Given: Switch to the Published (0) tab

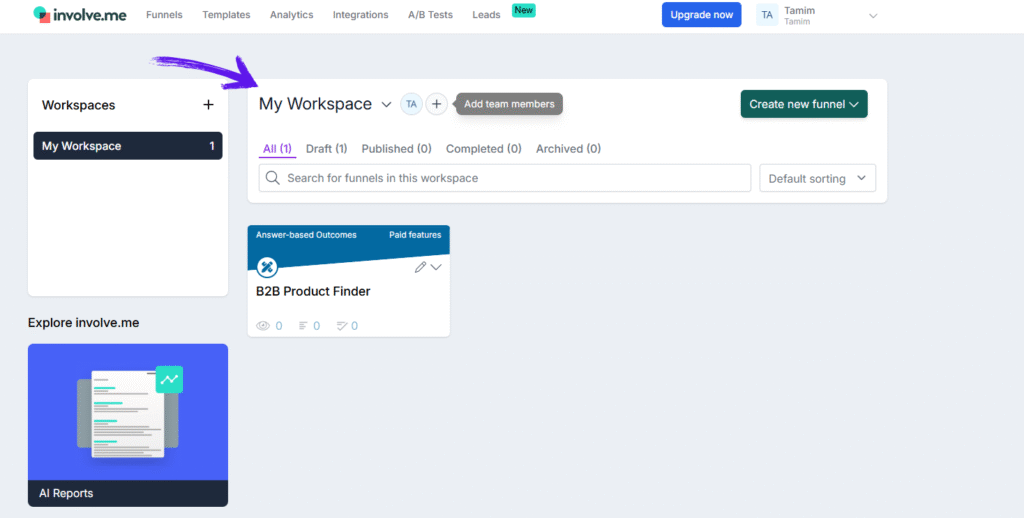Looking at the screenshot, I should [x=396, y=149].
